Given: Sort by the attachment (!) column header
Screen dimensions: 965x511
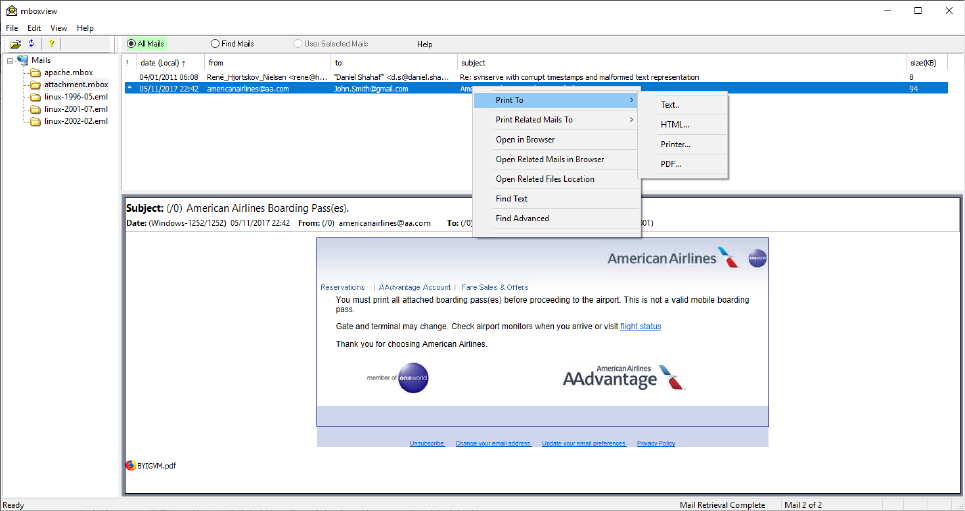Looking at the screenshot, I should pyautogui.click(x=129, y=63).
